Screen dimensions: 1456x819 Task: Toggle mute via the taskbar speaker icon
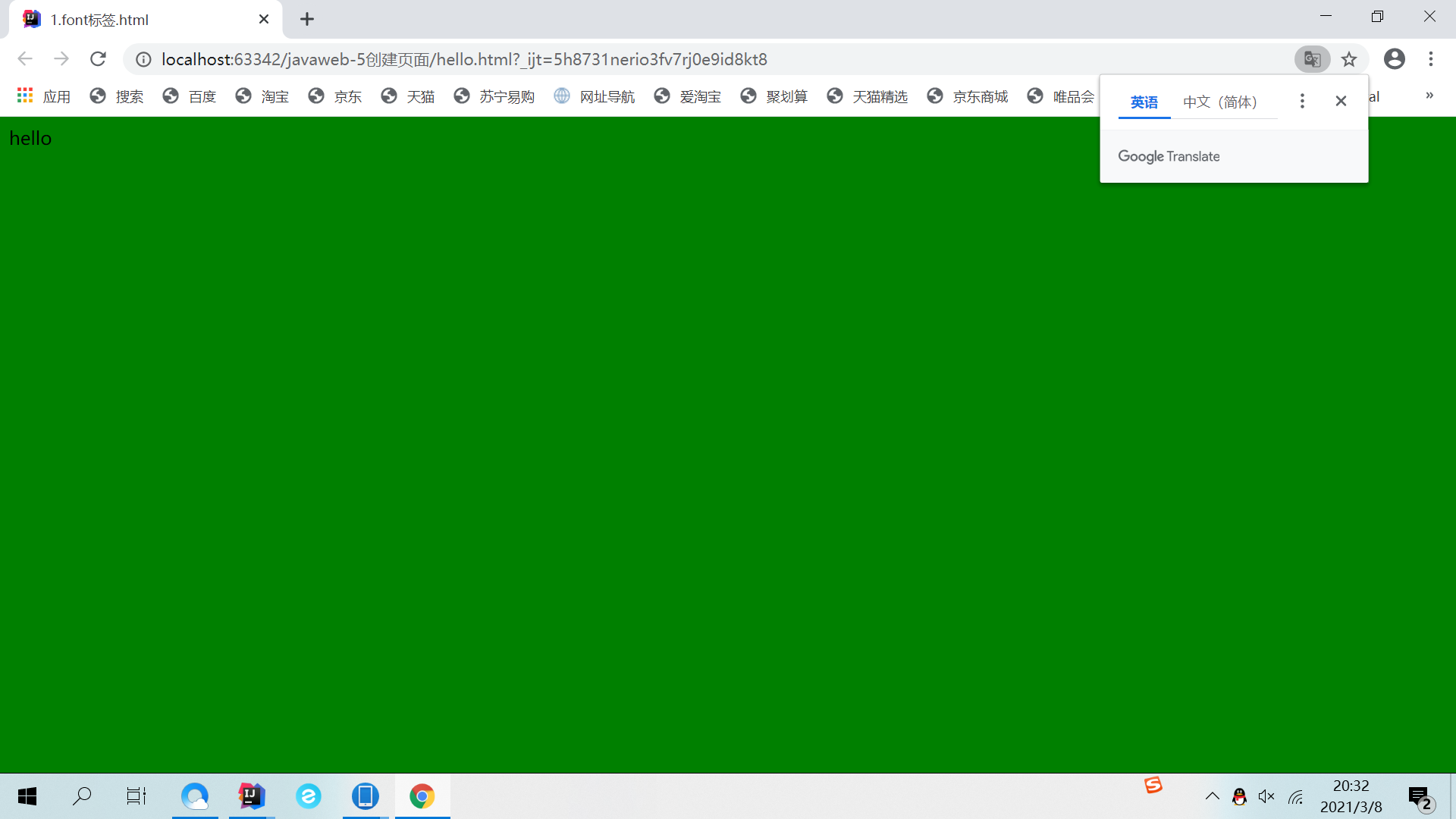coord(1266,796)
